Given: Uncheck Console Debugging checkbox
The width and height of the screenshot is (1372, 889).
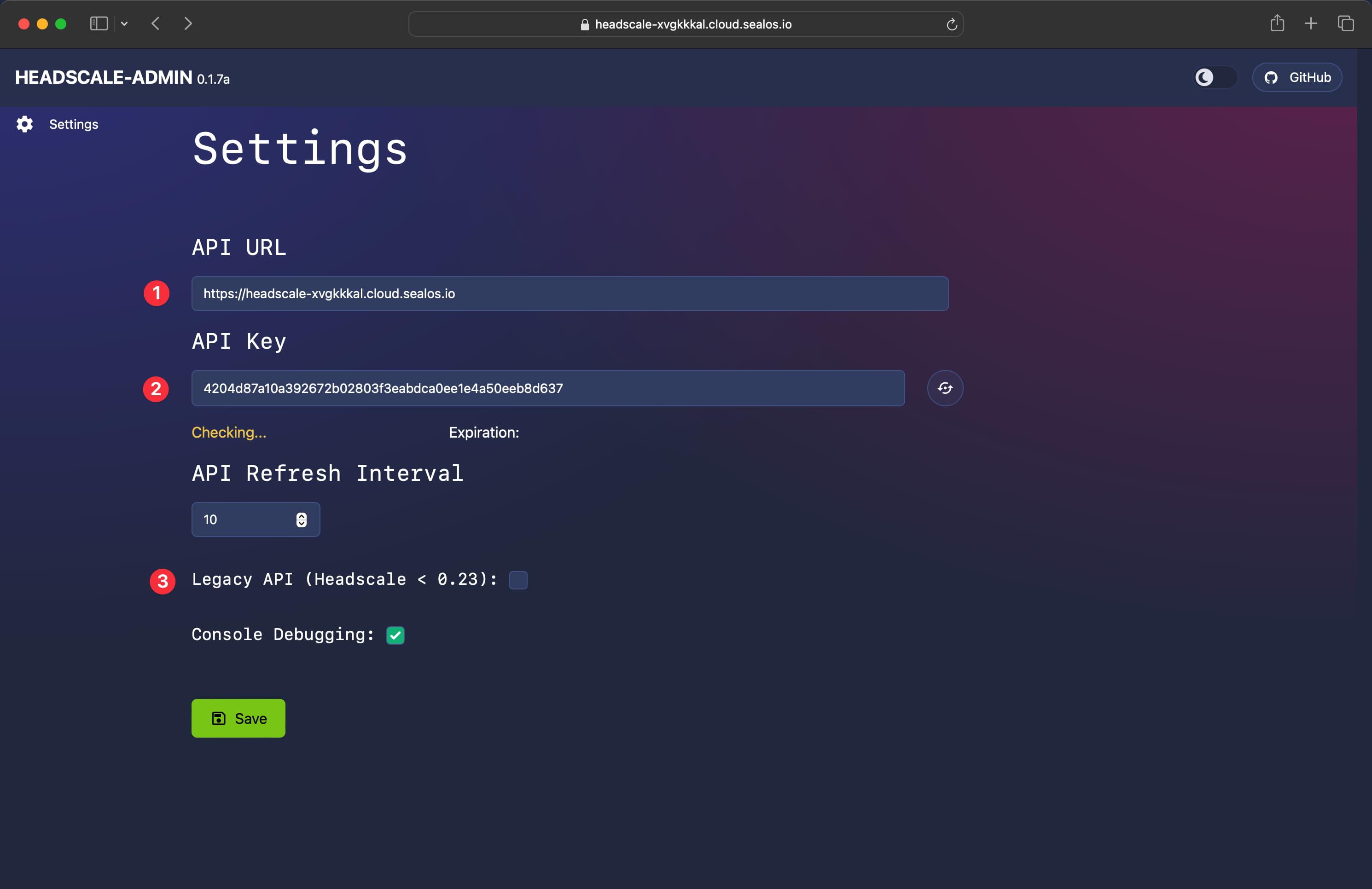Looking at the screenshot, I should pos(395,635).
